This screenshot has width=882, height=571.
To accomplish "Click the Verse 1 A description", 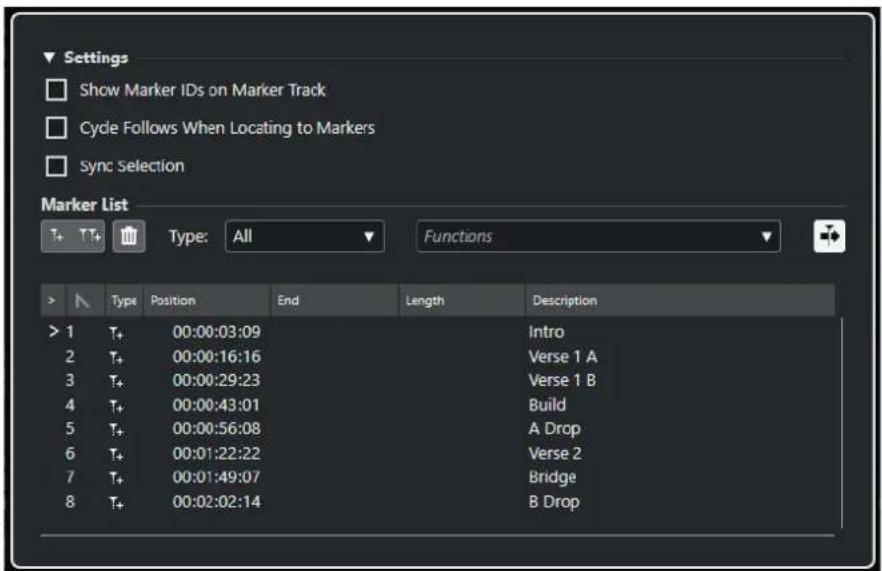I will pyautogui.click(x=563, y=356).
